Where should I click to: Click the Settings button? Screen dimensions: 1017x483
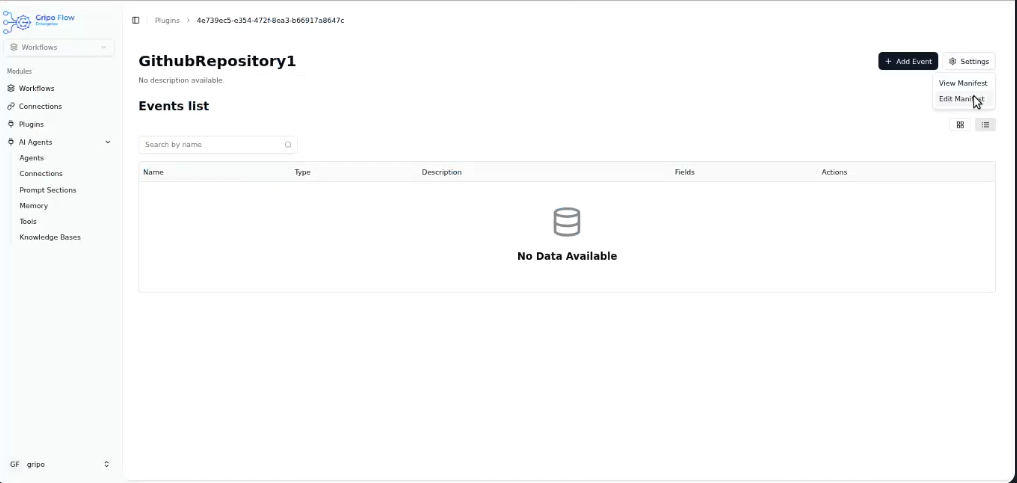click(968, 61)
